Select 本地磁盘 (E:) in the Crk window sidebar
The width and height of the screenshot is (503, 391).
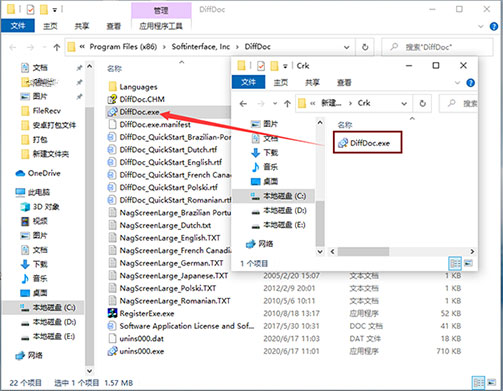(278, 225)
